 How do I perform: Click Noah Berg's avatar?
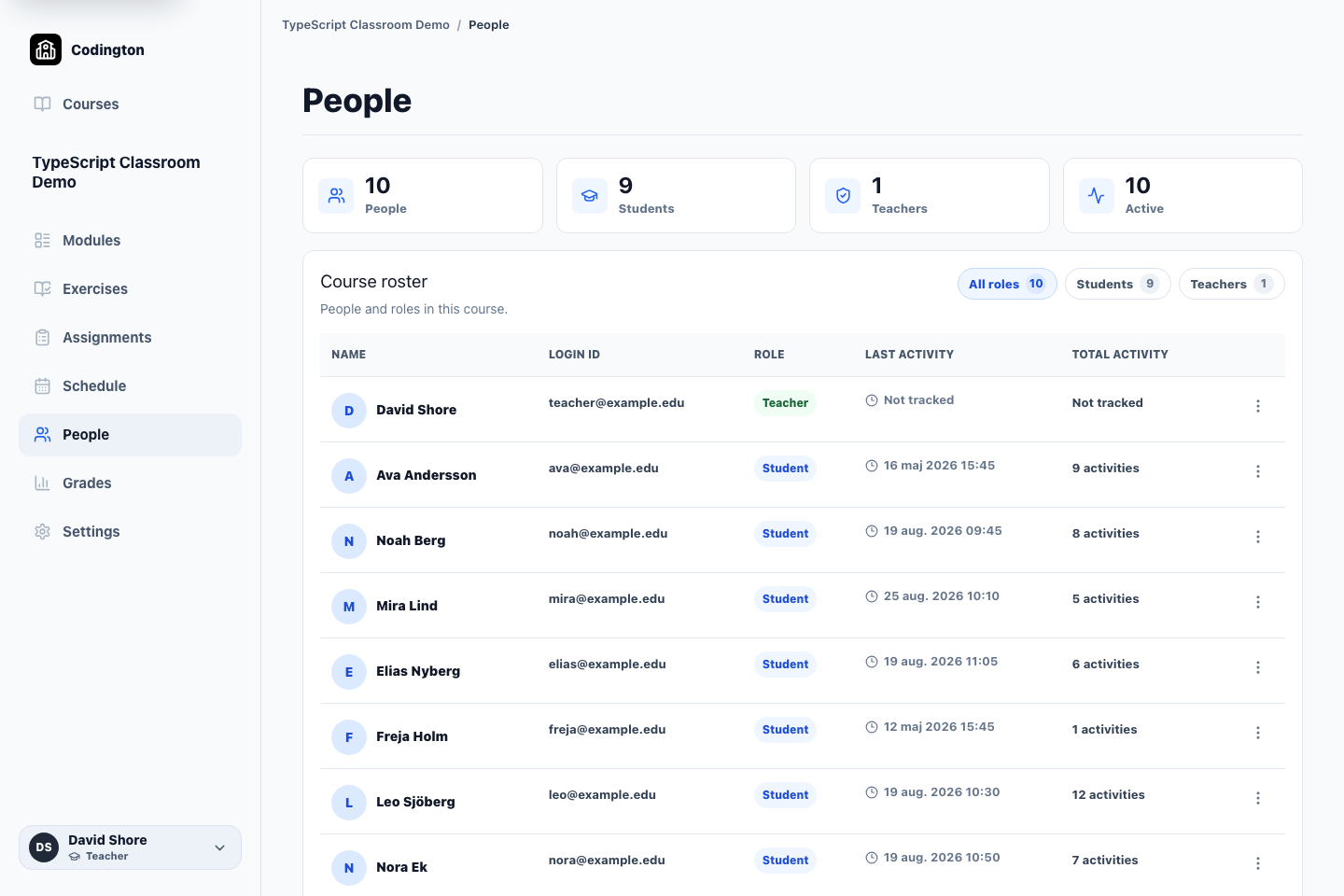pyautogui.click(x=349, y=541)
